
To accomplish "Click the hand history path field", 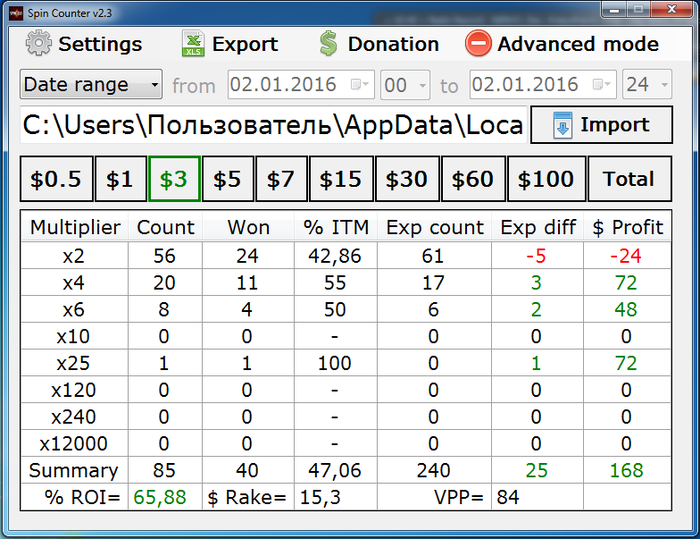I will click(x=274, y=125).
